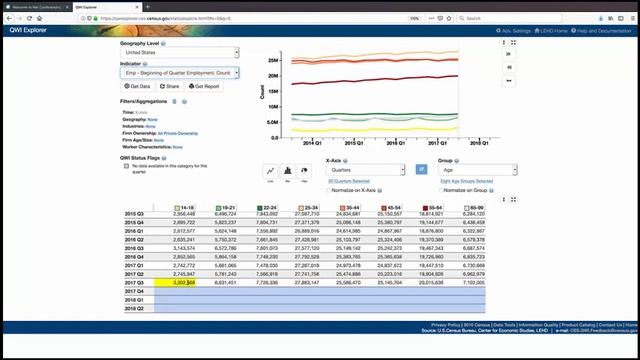
Task: Open the Group Age dropdown
Action: (x=478, y=170)
